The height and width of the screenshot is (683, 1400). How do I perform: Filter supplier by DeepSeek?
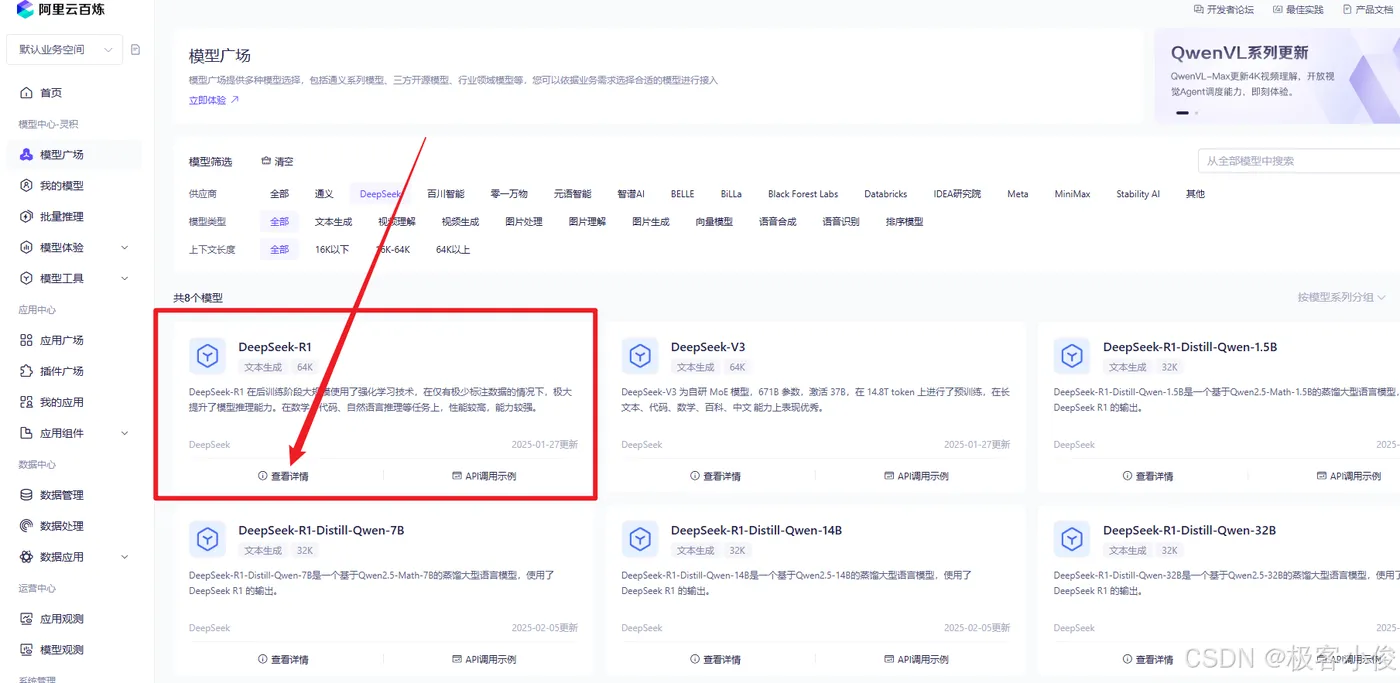(x=380, y=194)
